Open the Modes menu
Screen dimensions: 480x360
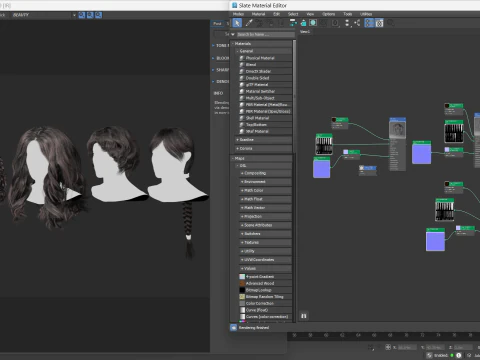coord(238,14)
